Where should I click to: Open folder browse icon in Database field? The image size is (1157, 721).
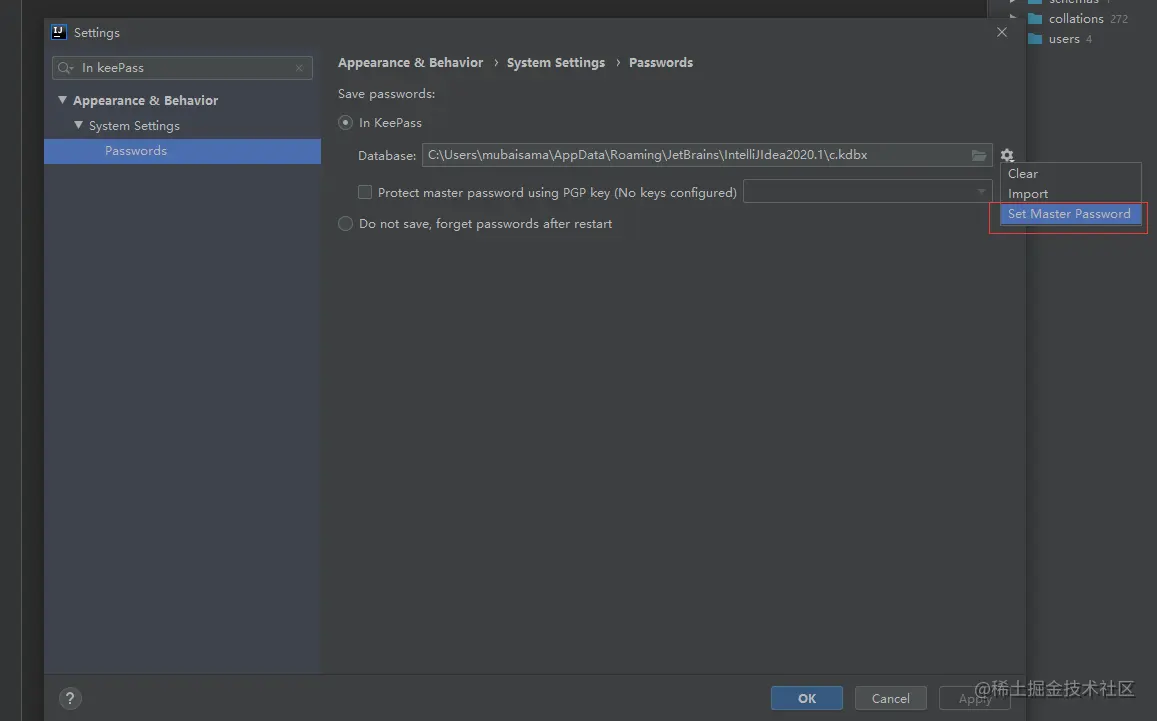pyautogui.click(x=978, y=155)
